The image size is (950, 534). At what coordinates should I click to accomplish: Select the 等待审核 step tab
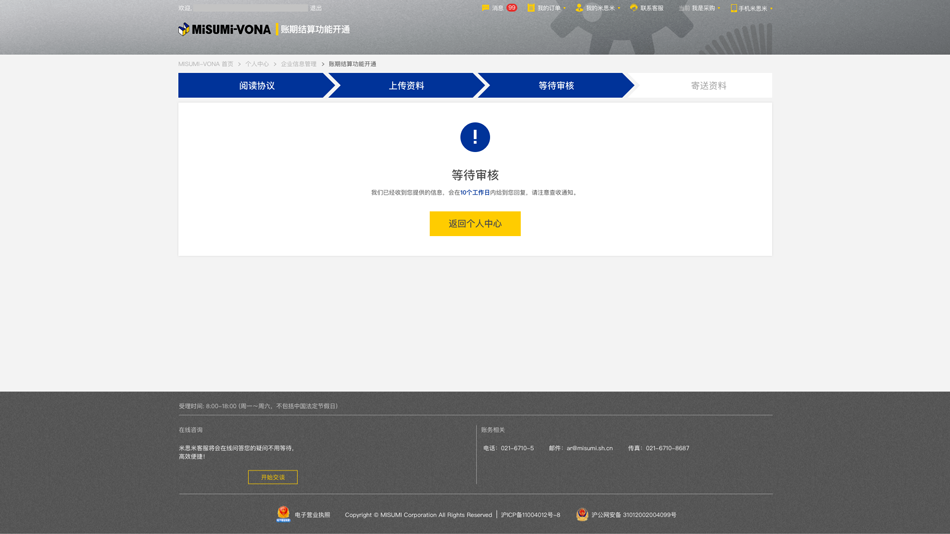tap(556, 86)
